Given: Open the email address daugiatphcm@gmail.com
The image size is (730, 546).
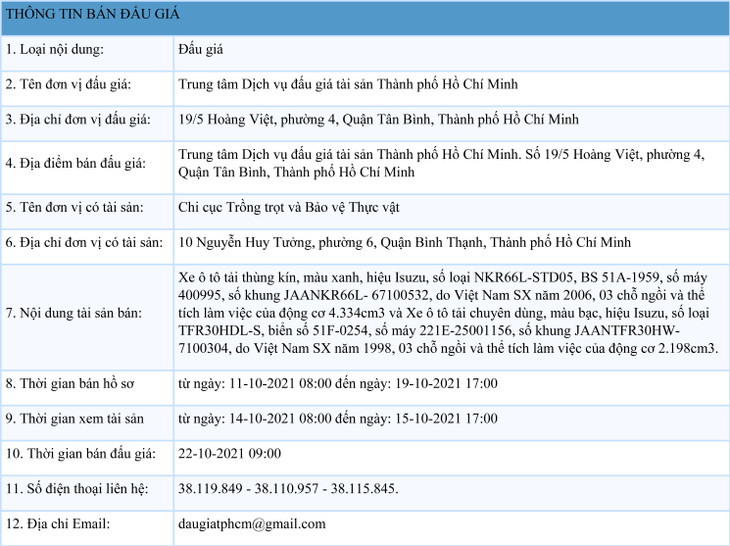Looking at the screenshot, I should point(251,523).
